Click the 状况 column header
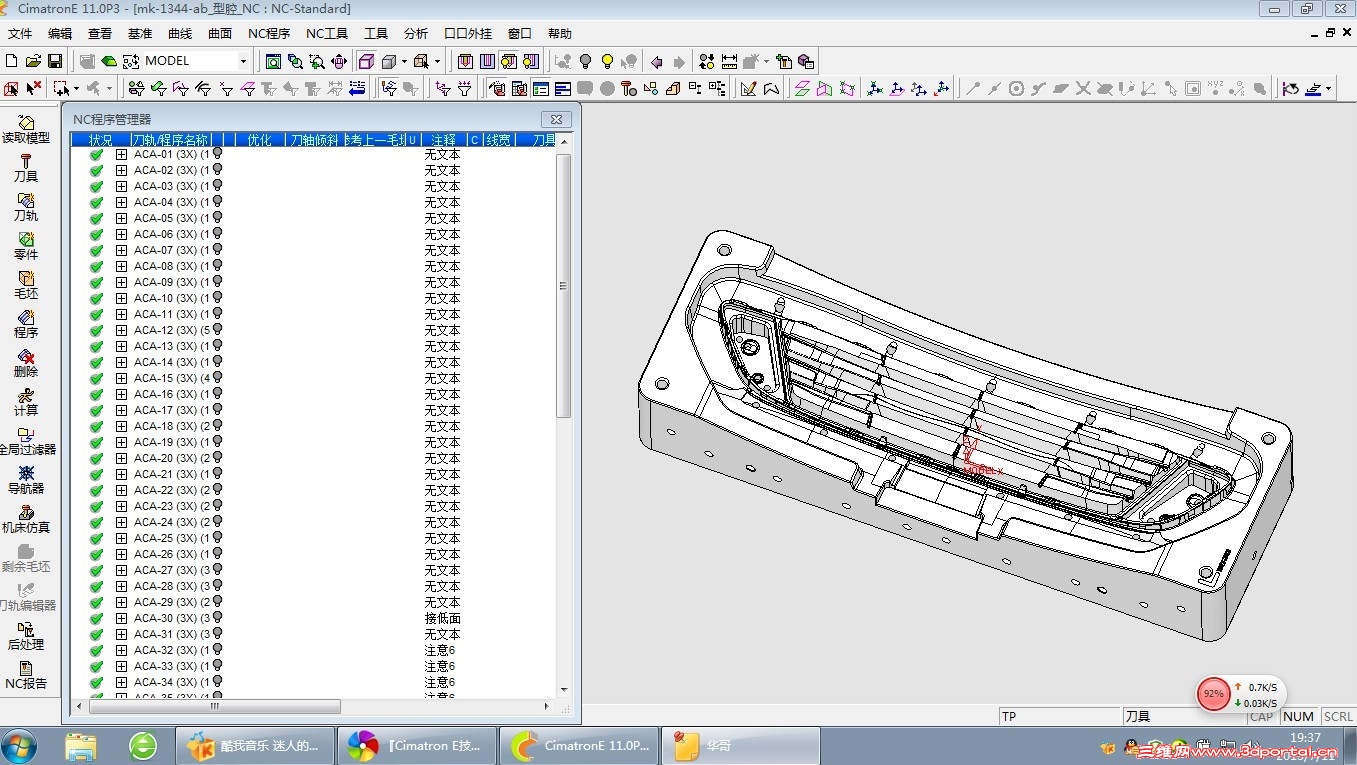Viewport: 1357px width, 765px height. 100,140
